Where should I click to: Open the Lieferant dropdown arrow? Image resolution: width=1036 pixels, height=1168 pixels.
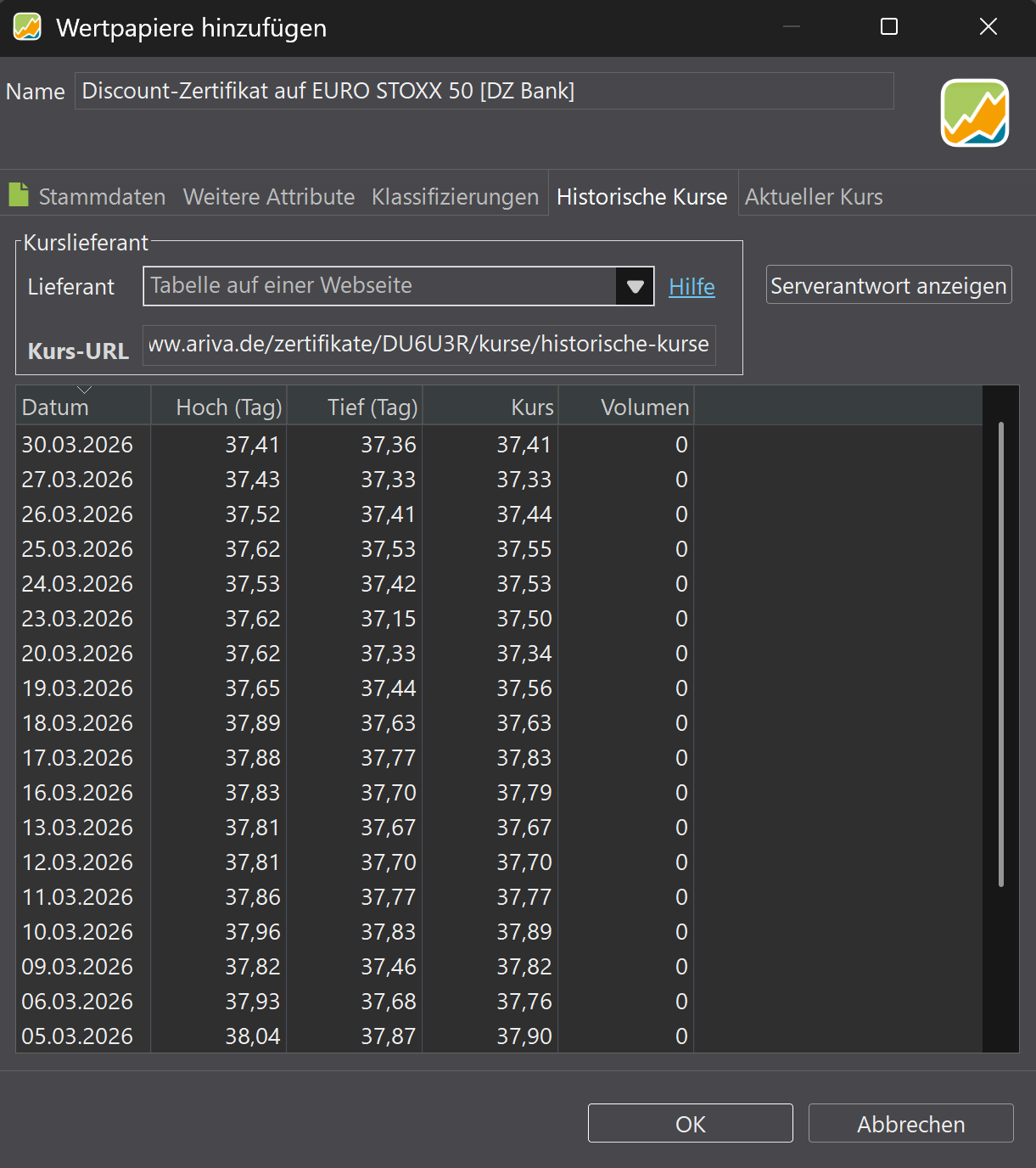pos(635,286)
